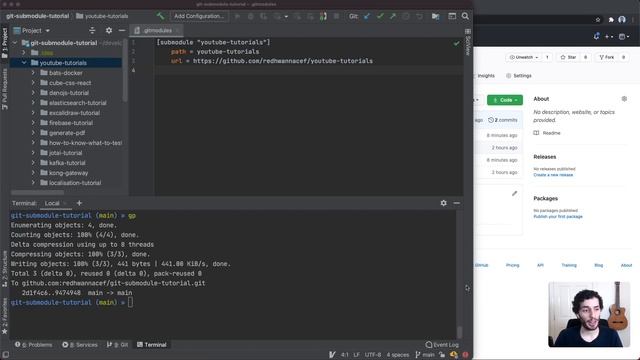Image resolution: width=640 pixels, height=360 pixels.
Task: Click the pencil edit icon on GitHub README
Action: click(x=514, y=193)
